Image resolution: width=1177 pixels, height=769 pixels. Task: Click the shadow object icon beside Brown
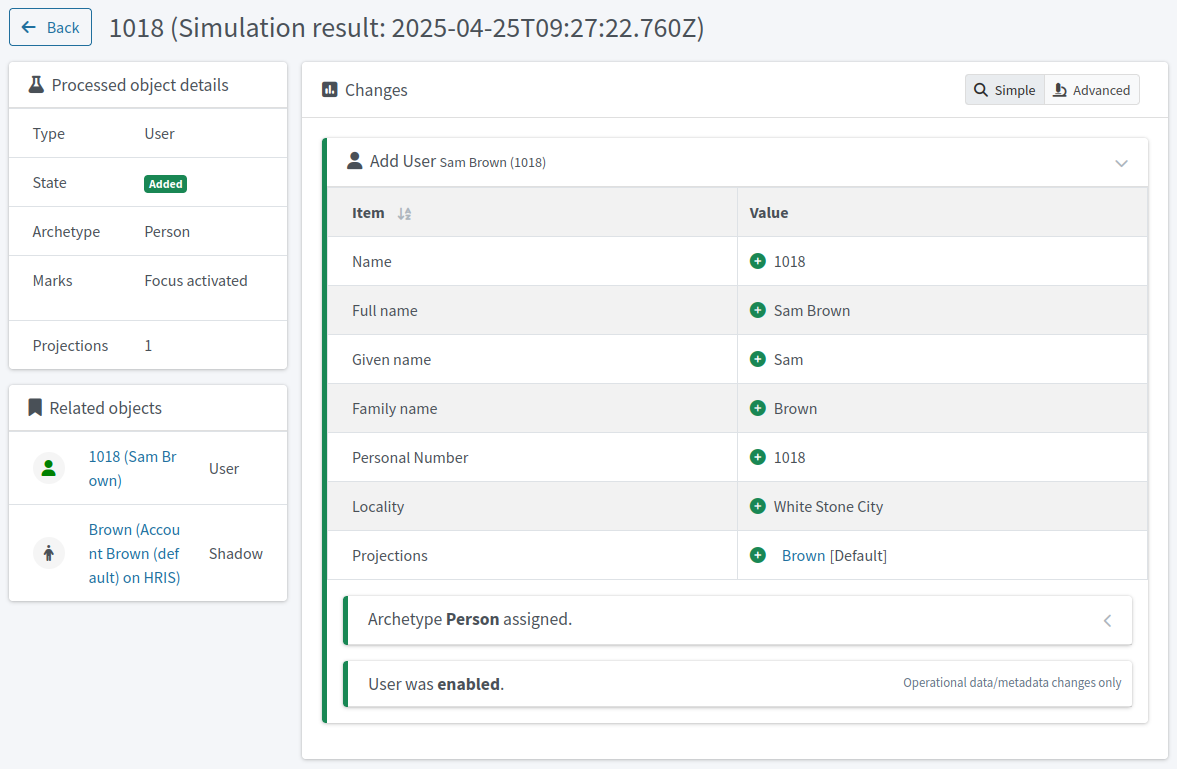(48, 552)
